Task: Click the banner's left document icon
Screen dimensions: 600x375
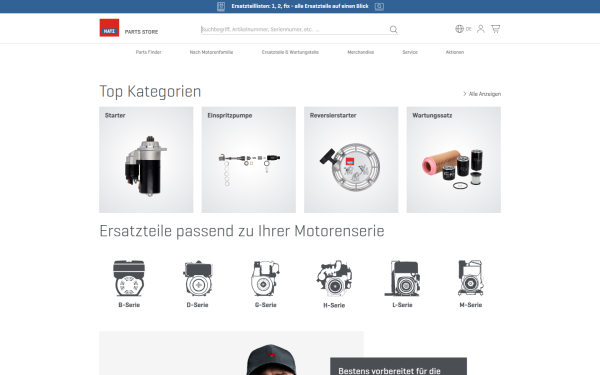Action: coord(221,7)
